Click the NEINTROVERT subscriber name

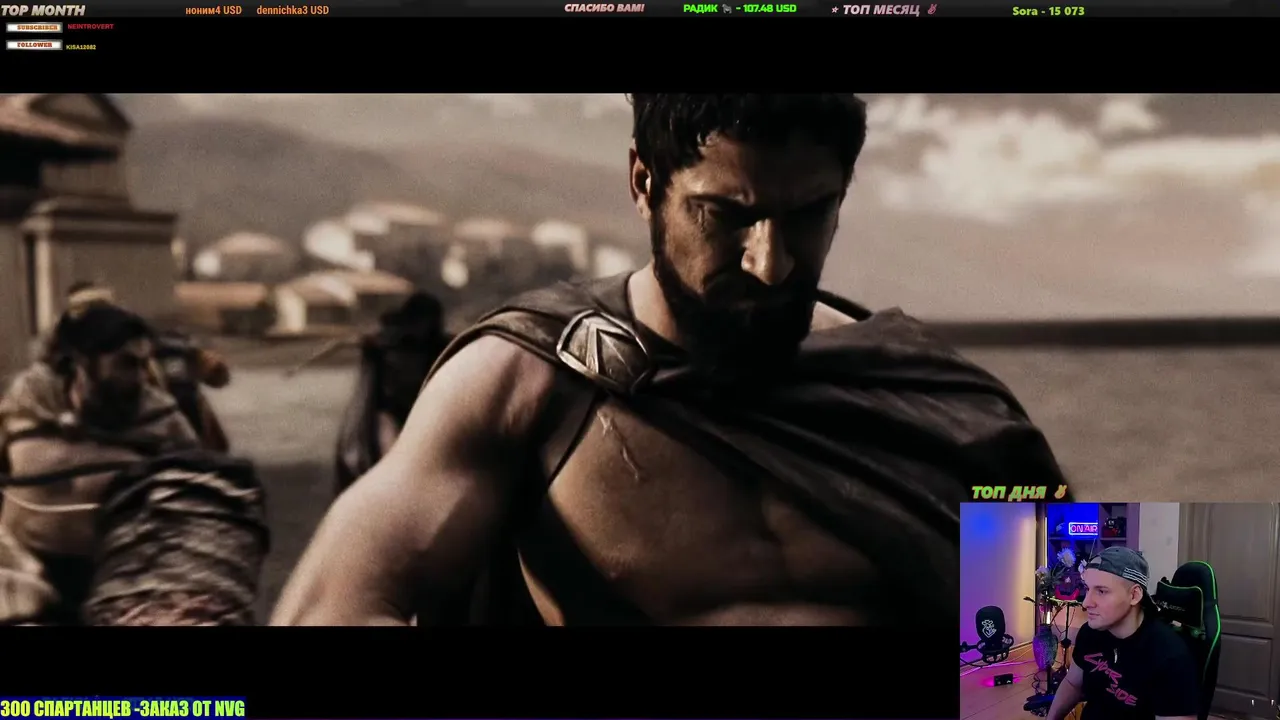tap(90, 27)
